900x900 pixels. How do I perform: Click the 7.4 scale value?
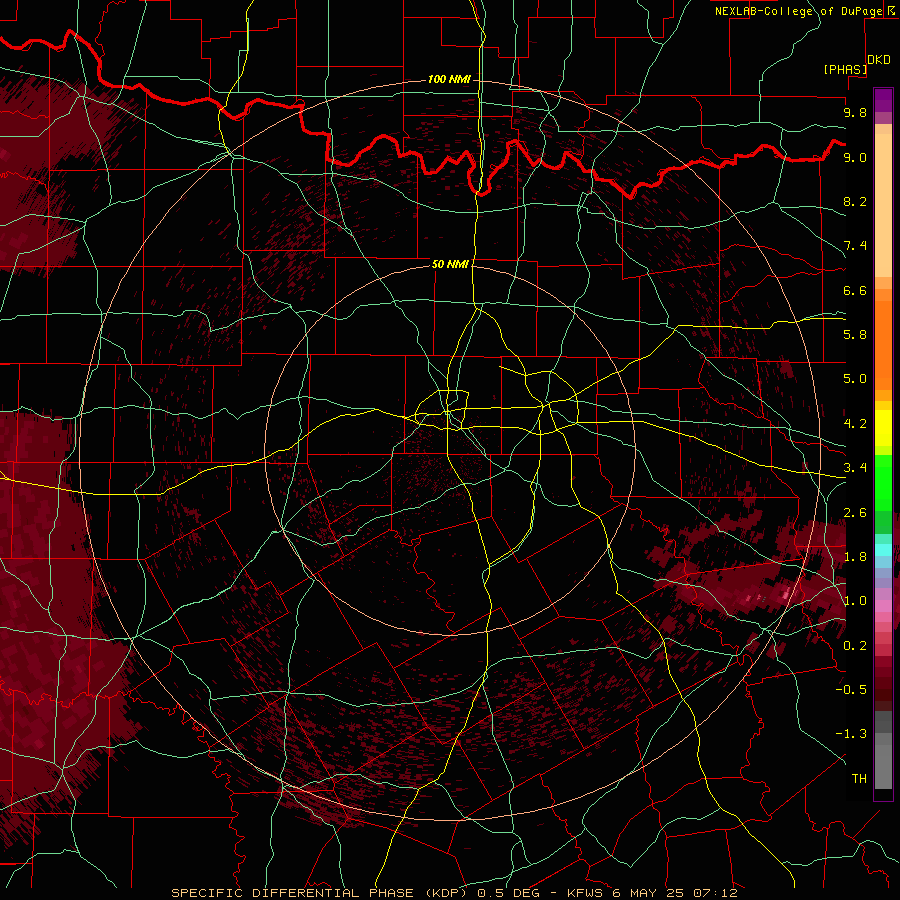(855, 246)
